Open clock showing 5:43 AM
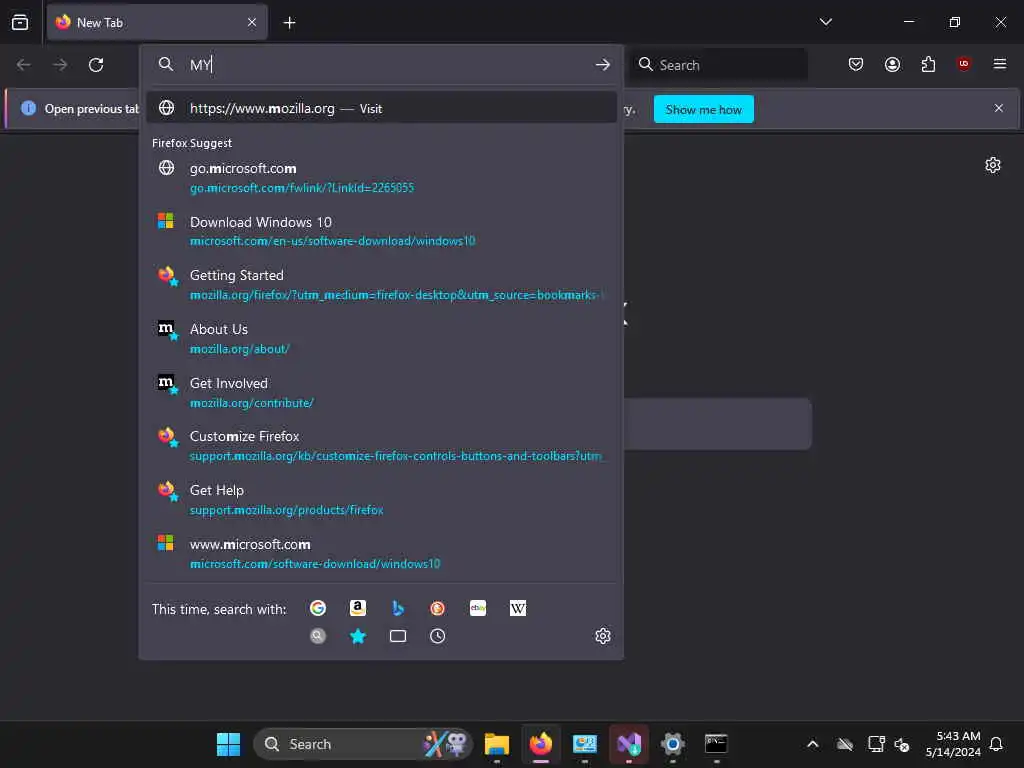The width and height of the screenshot is (1024, 768). pos(953,744)
